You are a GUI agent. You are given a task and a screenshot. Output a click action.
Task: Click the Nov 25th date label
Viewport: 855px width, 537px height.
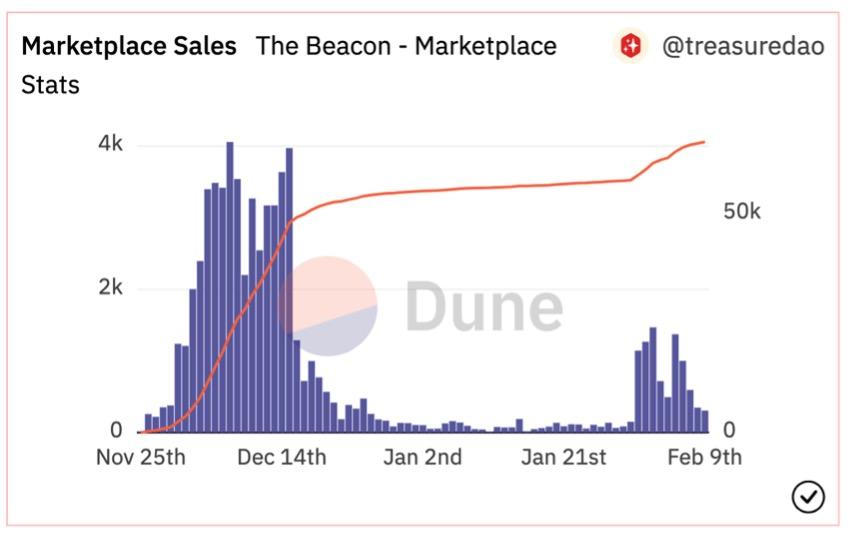141,458
